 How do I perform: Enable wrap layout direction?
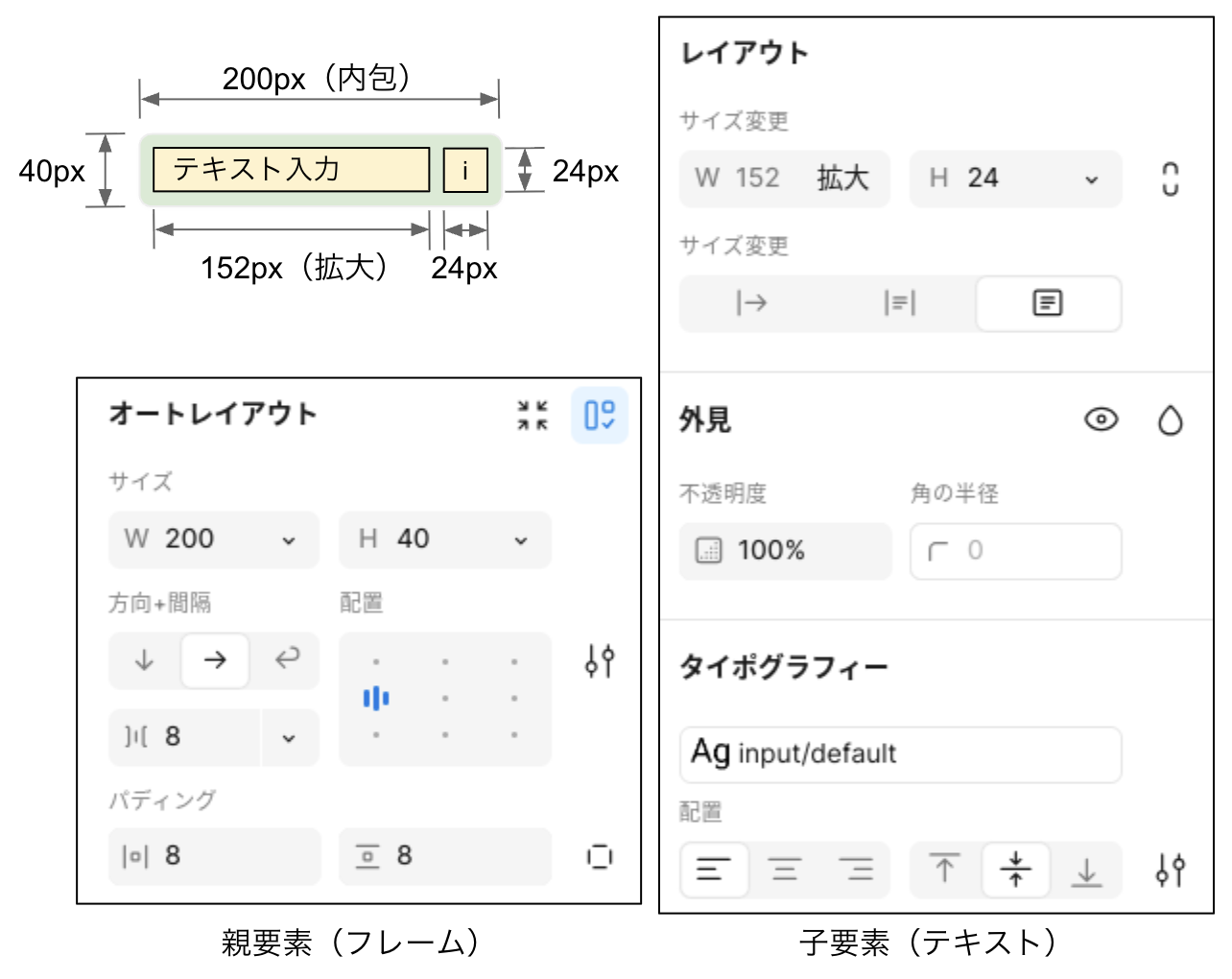286,660
